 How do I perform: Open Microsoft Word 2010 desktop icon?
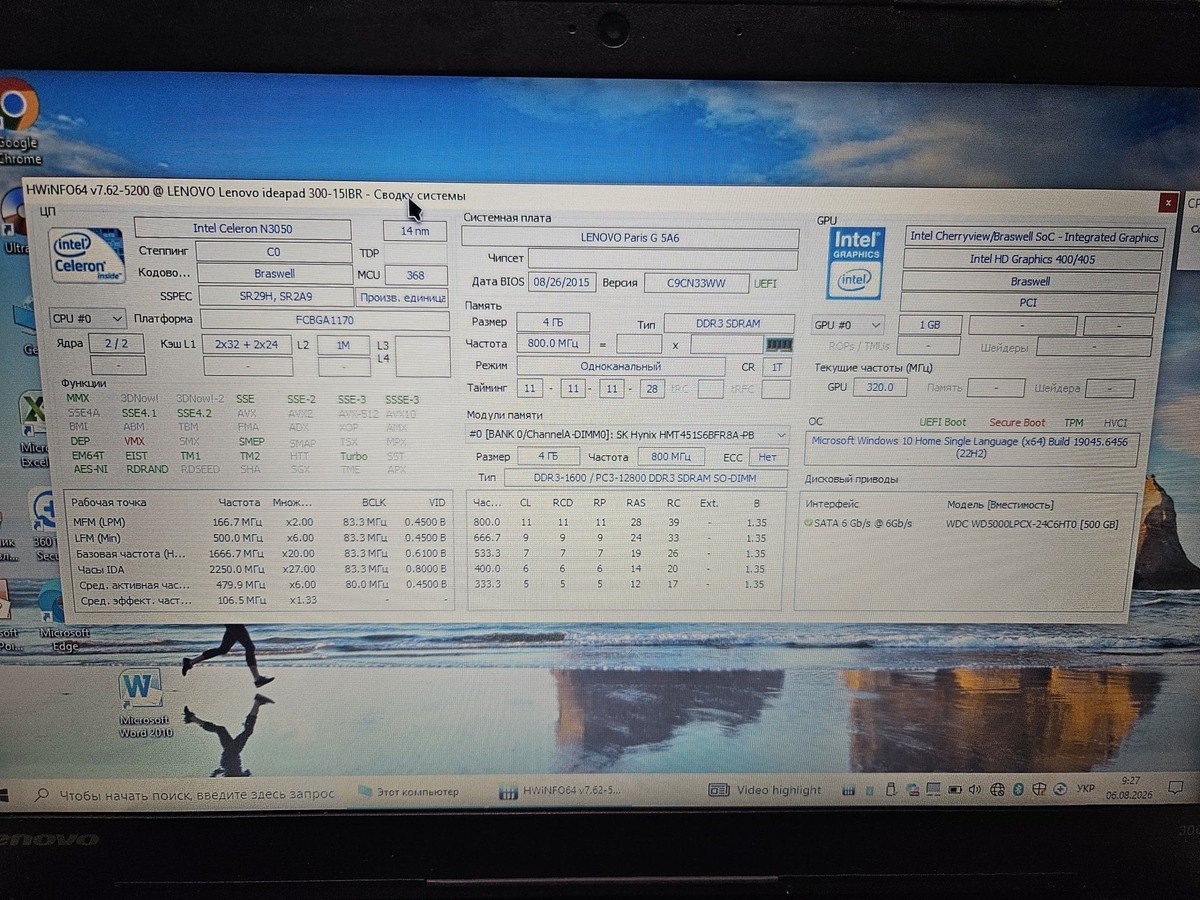tap(142, 703)
